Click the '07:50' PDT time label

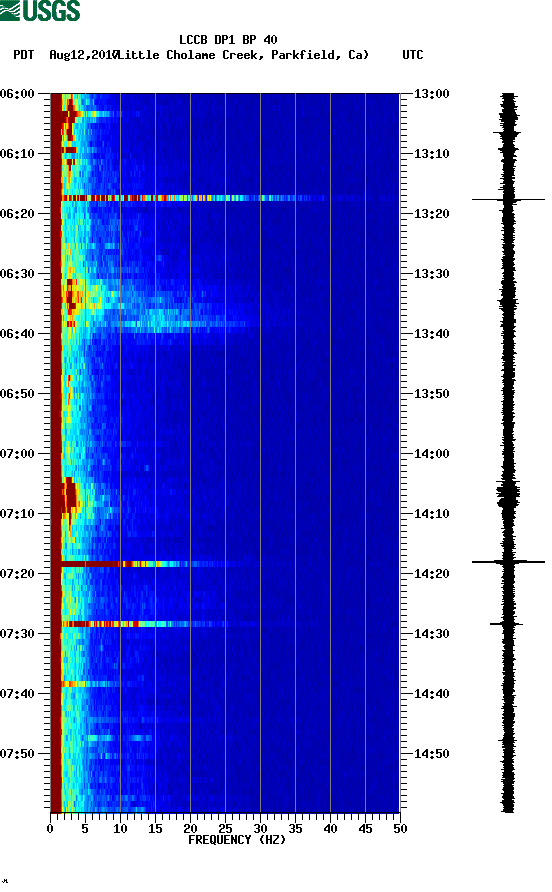(18, 754)
